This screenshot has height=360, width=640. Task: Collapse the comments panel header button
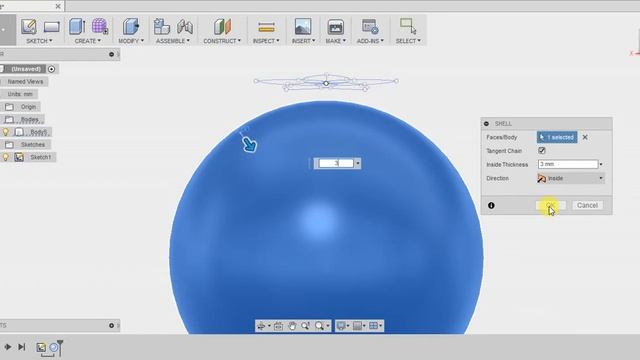click(111, 326)
